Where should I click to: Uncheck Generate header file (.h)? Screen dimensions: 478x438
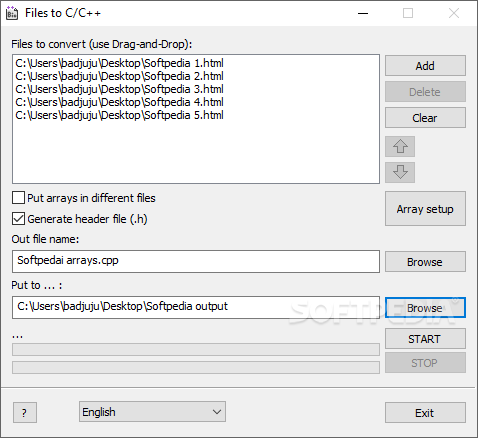[x=18, y=219]
